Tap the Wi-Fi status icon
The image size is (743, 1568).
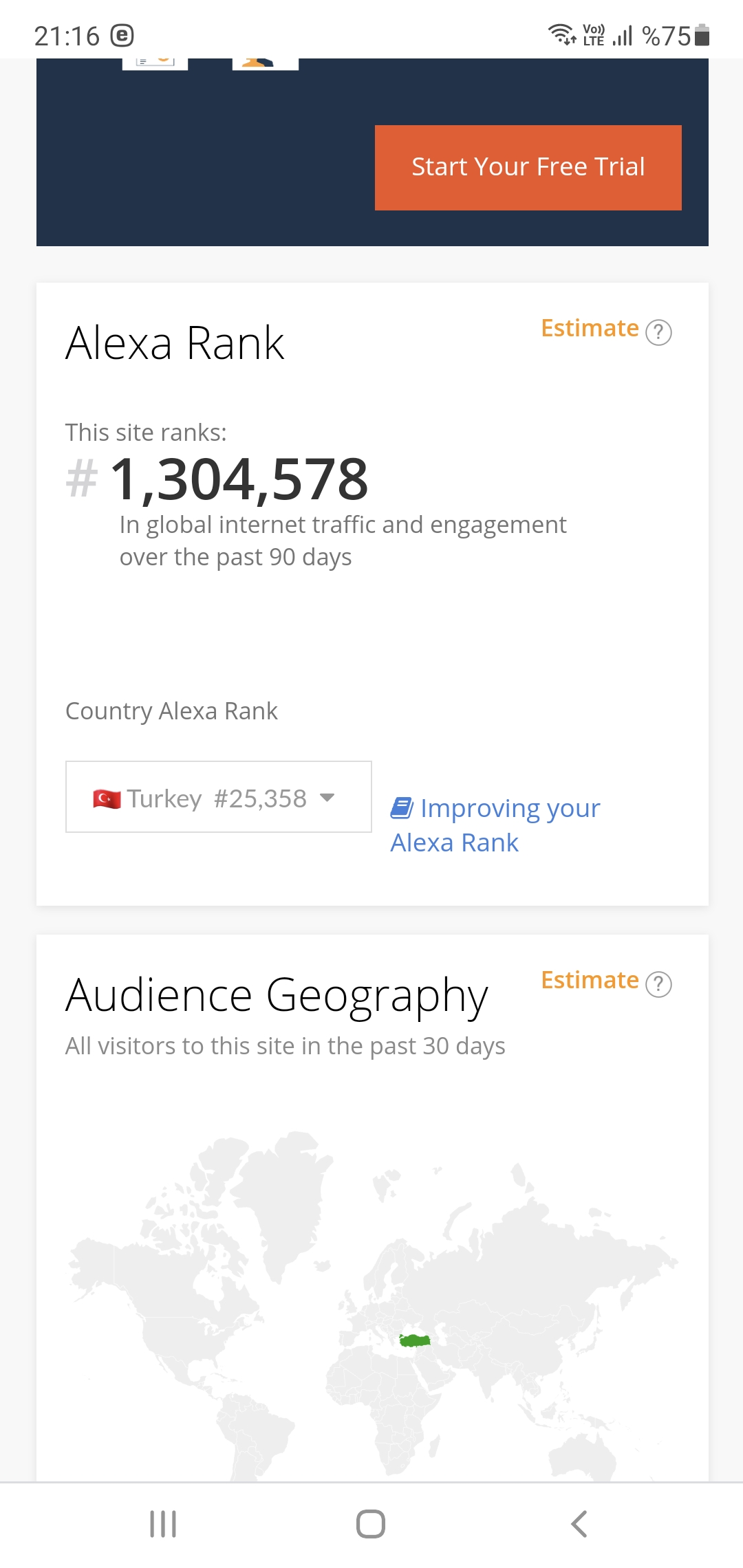pyautogui.click(x=562, y=34)
